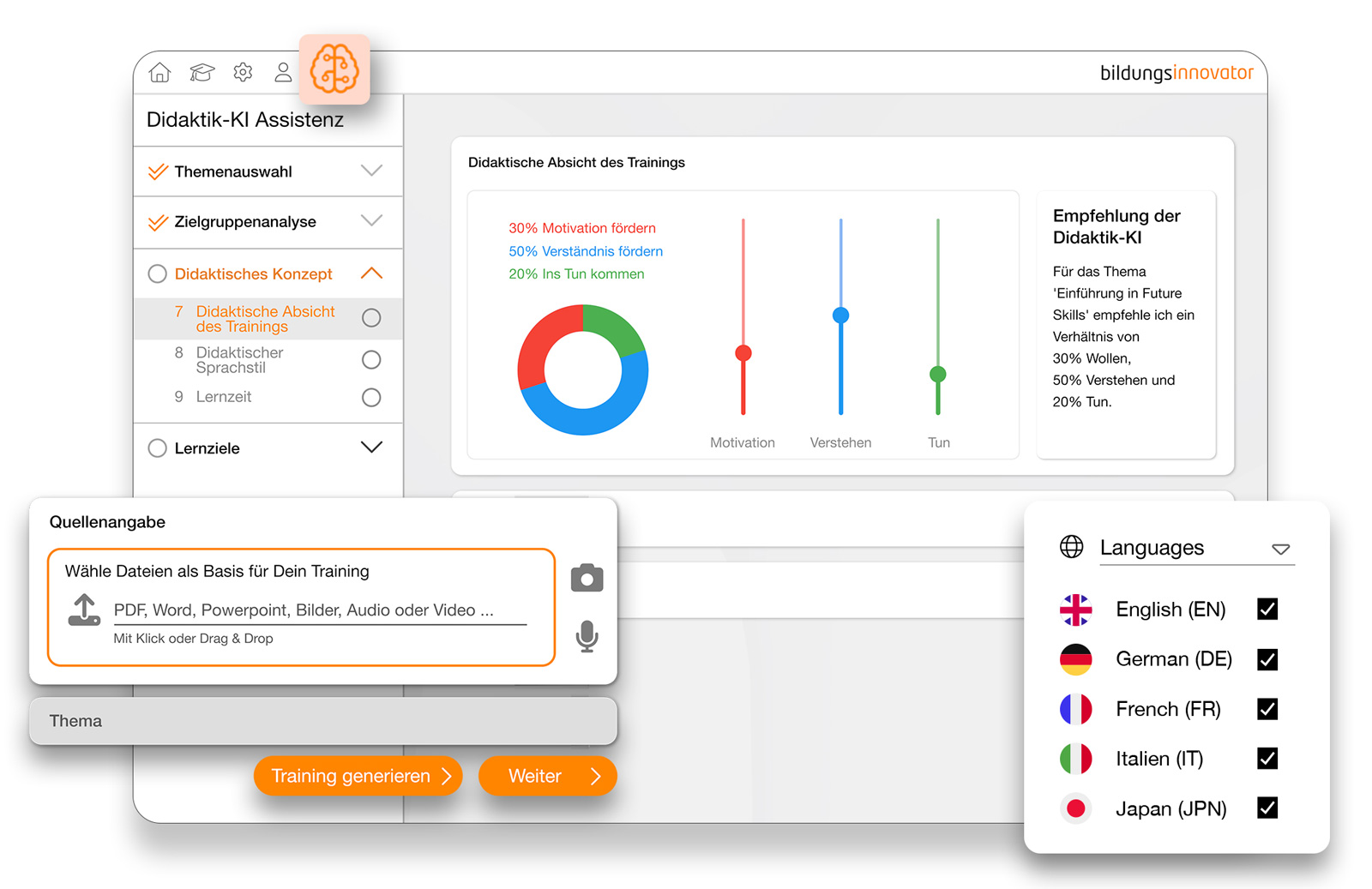Click the upload arrow icon
The image size is (1372, 889).
(x=84, y=610)
